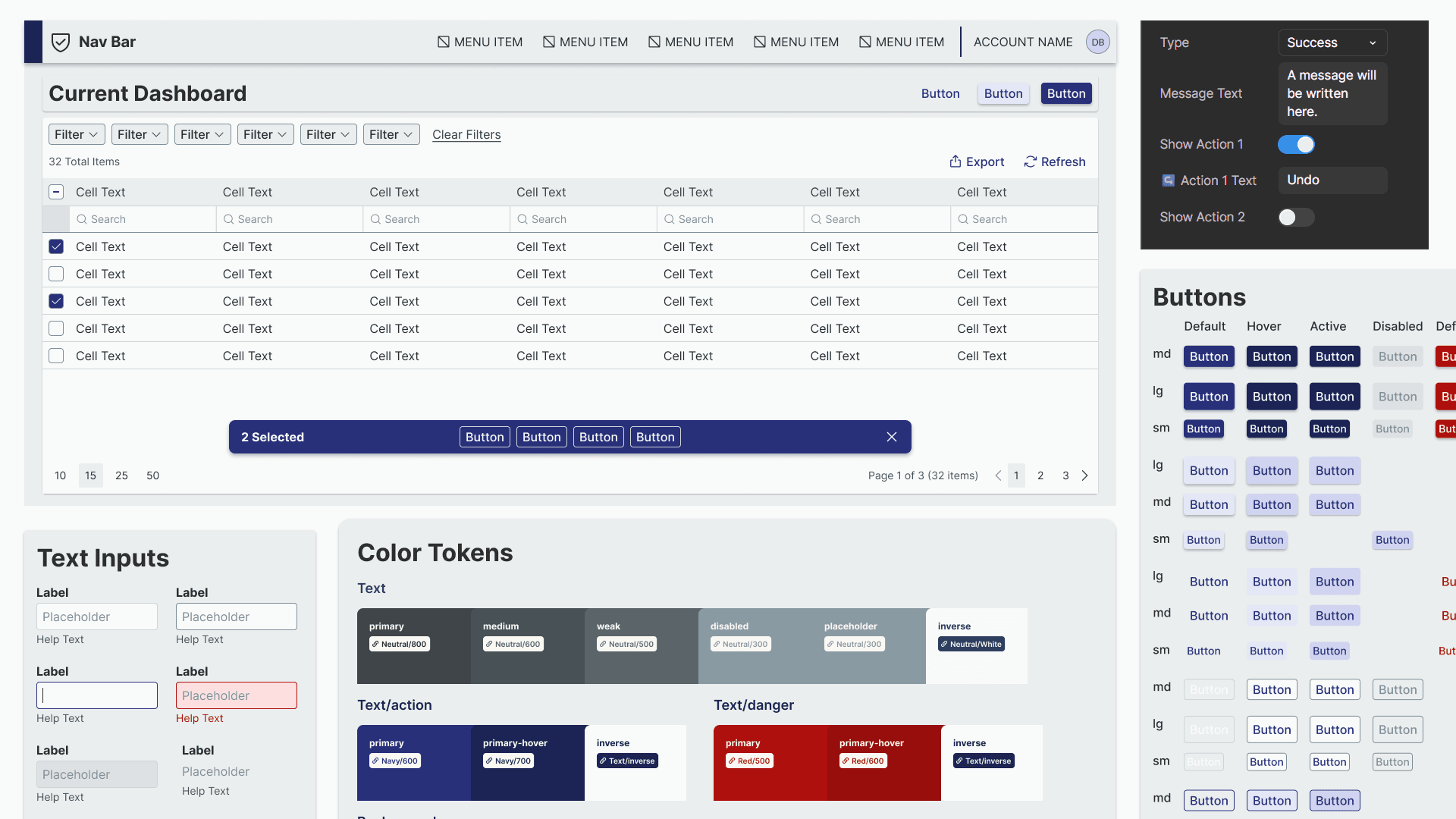Click the link icon on the Neutral/600 token
Image resolution: width=1456 pixels, height=819 pixels.
coord(489,644)
